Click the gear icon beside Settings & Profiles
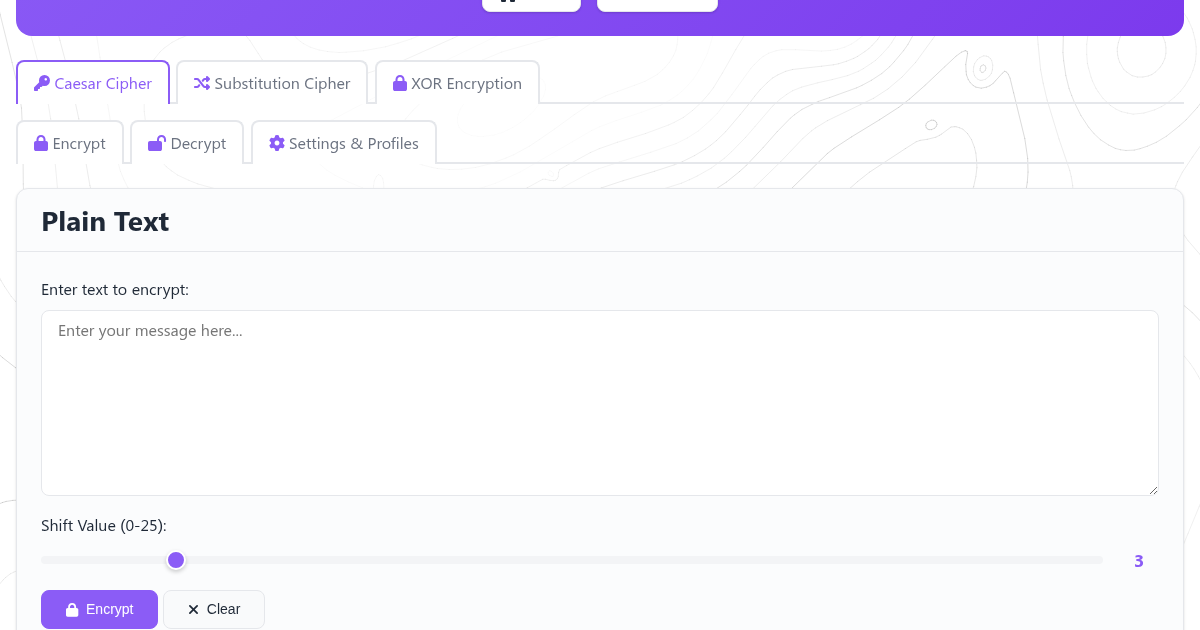Screen dimensions: 1200x630 click(277, 144)
